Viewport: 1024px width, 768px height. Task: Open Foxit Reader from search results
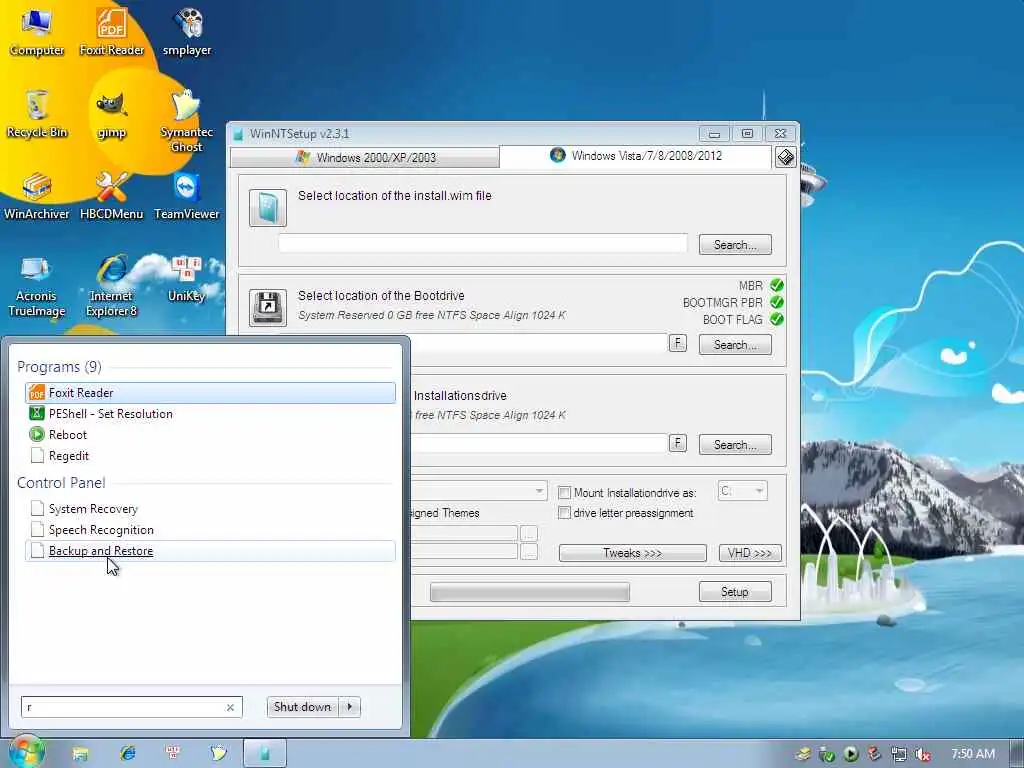point(210,392)
